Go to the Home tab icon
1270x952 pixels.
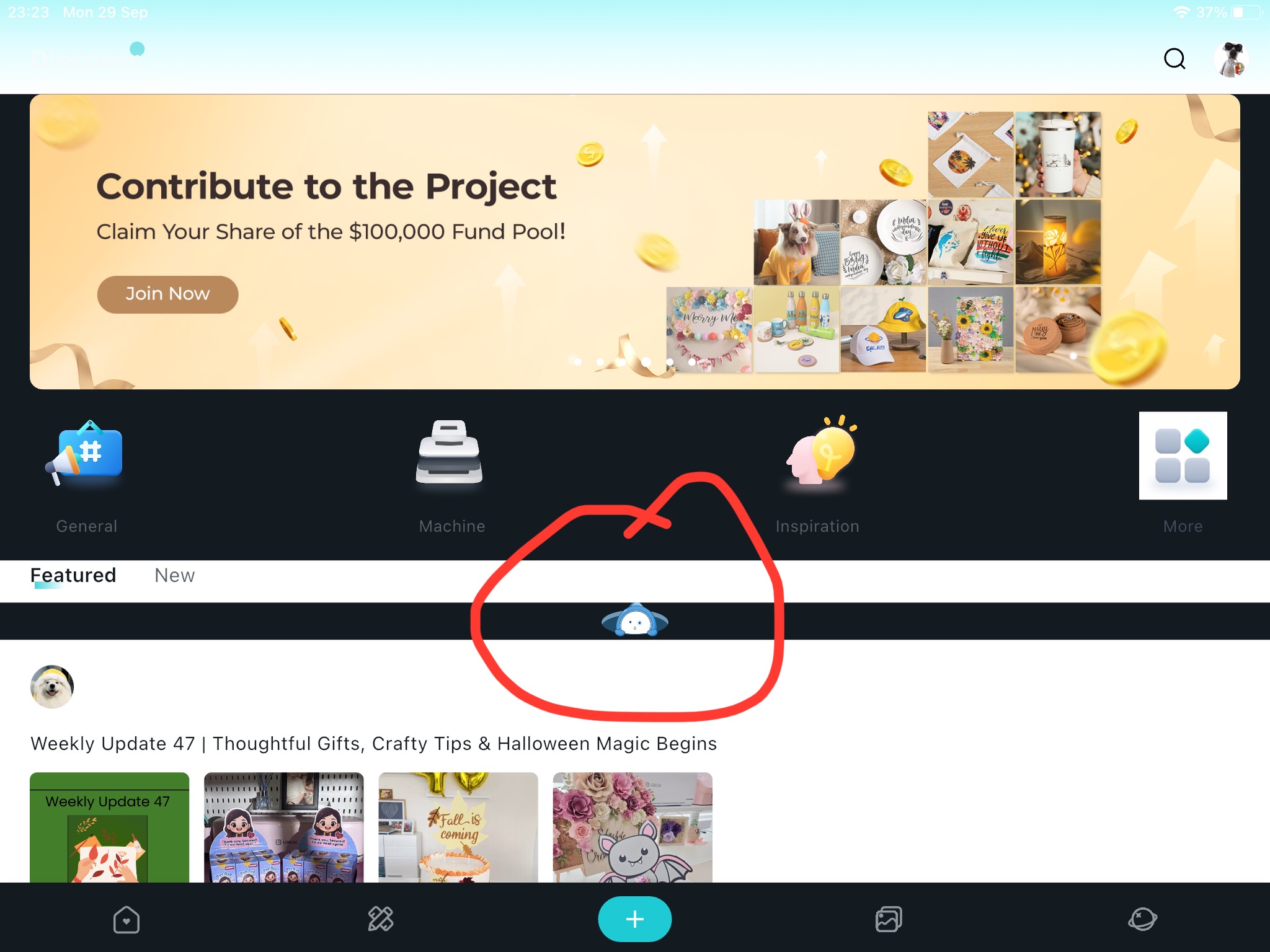(x=127, y=919)
